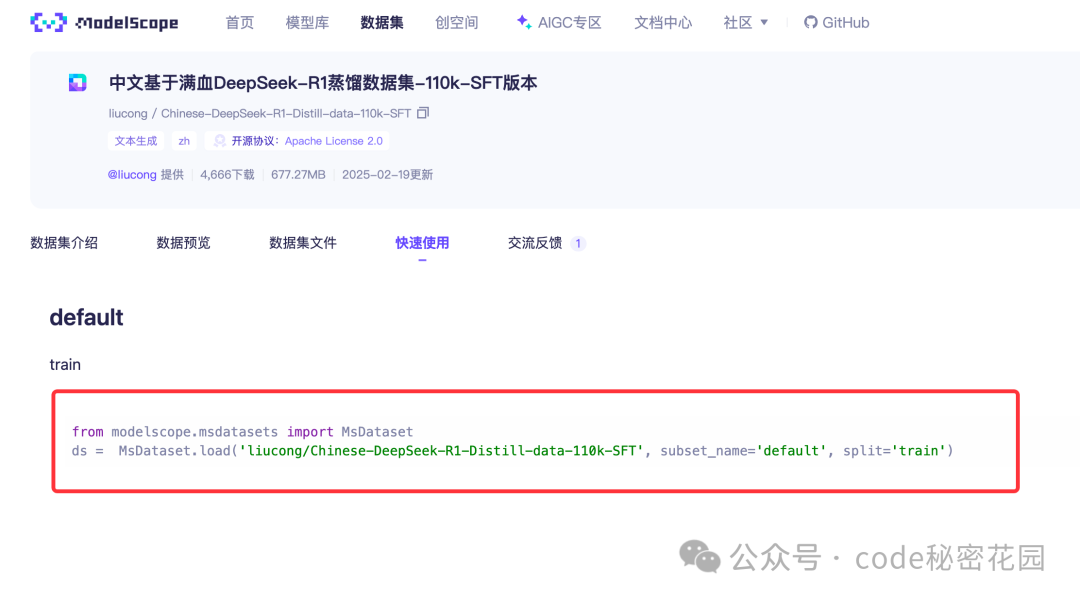The height and width of the screenshot is (601, 1080).
Task: Click the train split label
Action: tap(65, 365)
